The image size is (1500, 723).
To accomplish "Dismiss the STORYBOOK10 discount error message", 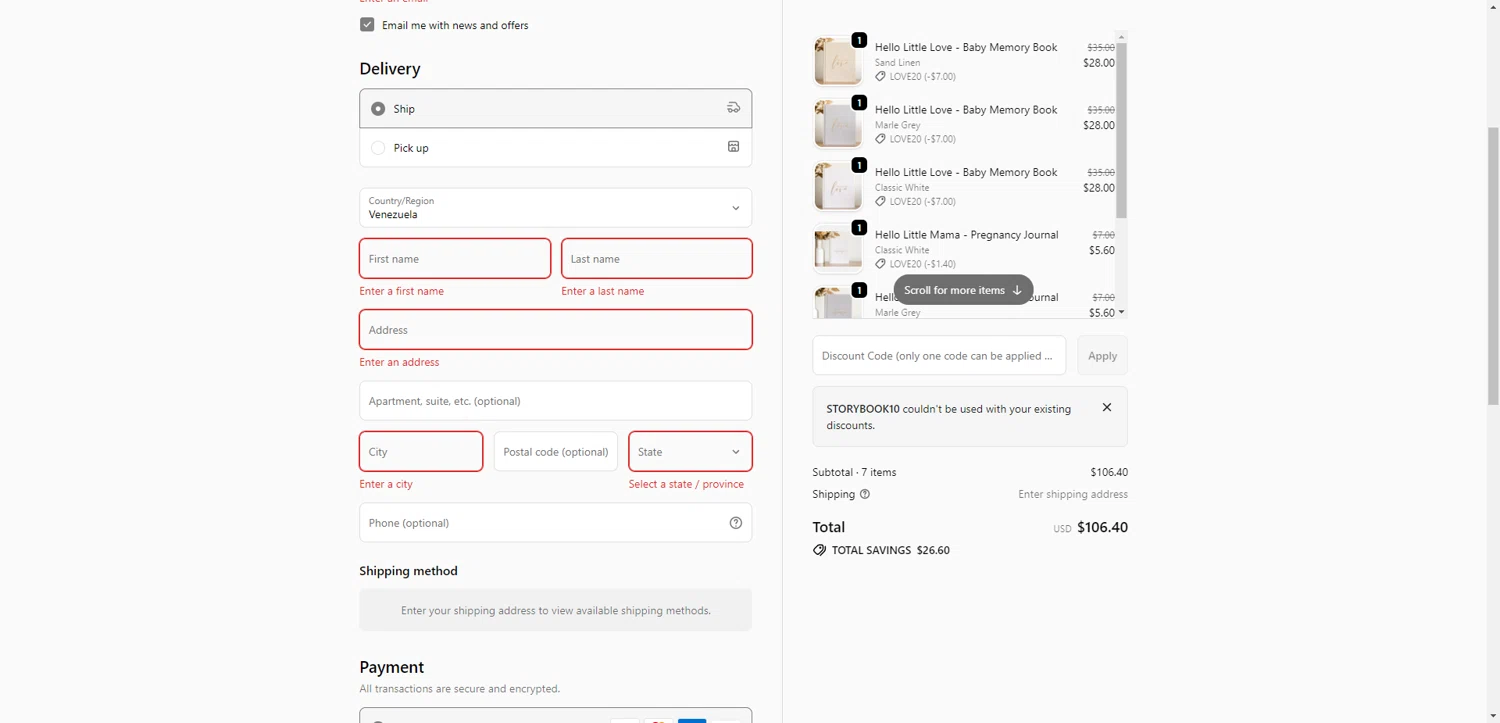I will pyautogui.click(x=1107, y=408).
